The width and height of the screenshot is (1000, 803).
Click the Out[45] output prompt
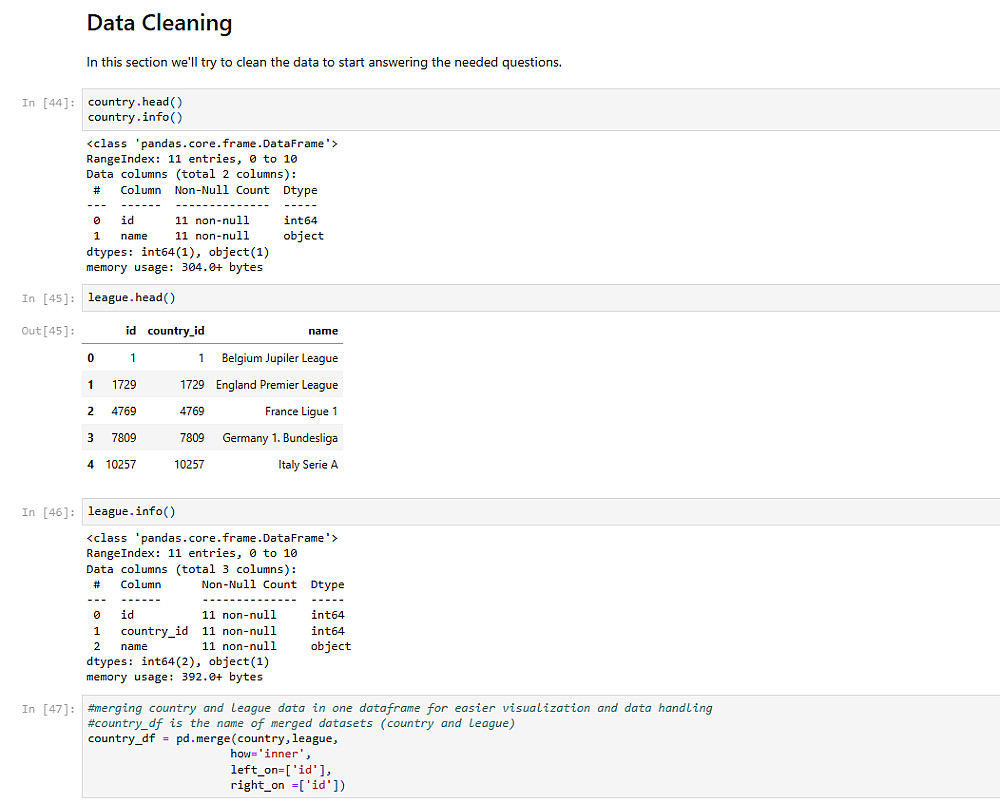47,331
